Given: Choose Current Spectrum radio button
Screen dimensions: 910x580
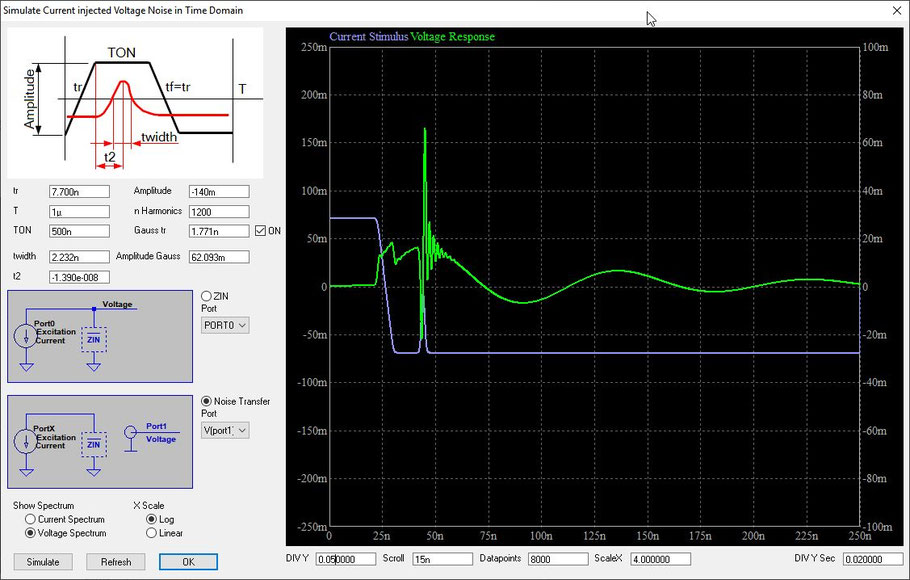Looking at the screenshot, I should point(31,520).
